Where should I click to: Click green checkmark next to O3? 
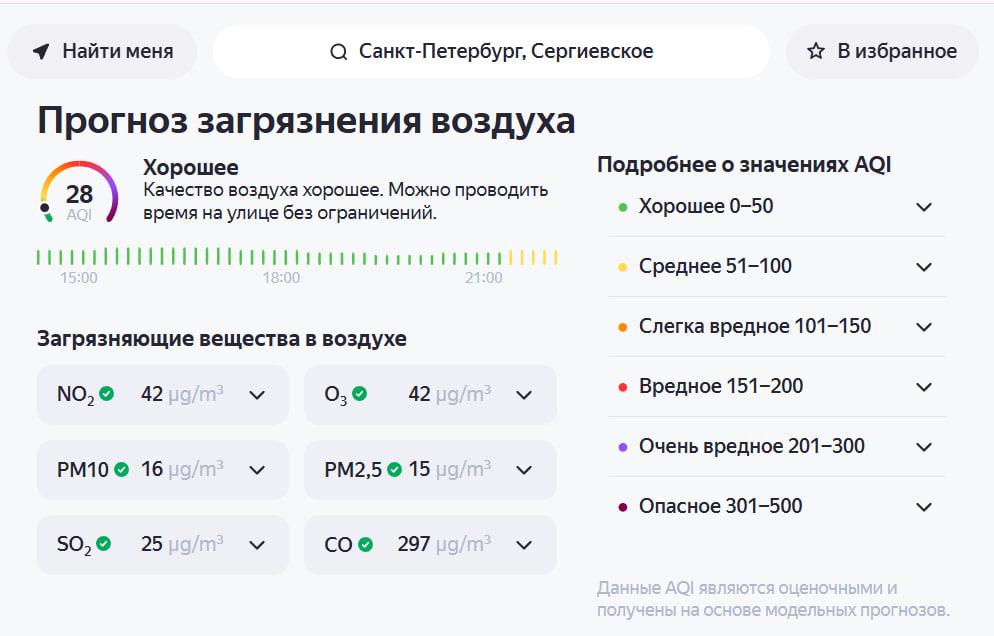click(360, 394)
